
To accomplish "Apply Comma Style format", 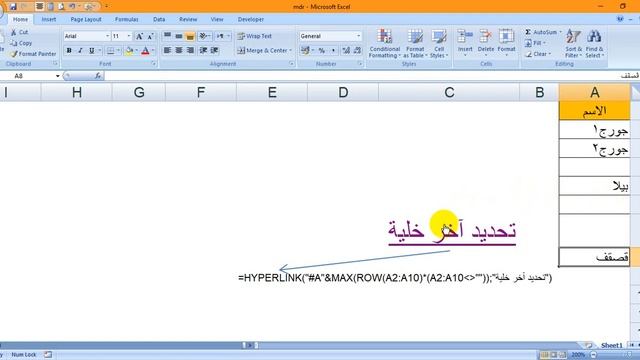I will point(333,51).
